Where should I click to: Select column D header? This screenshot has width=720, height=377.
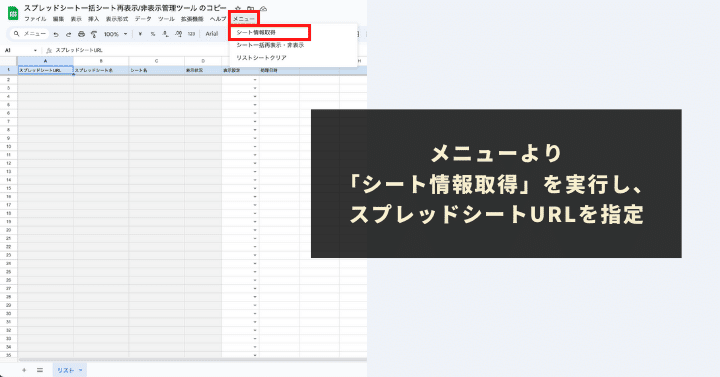(203, 61)
